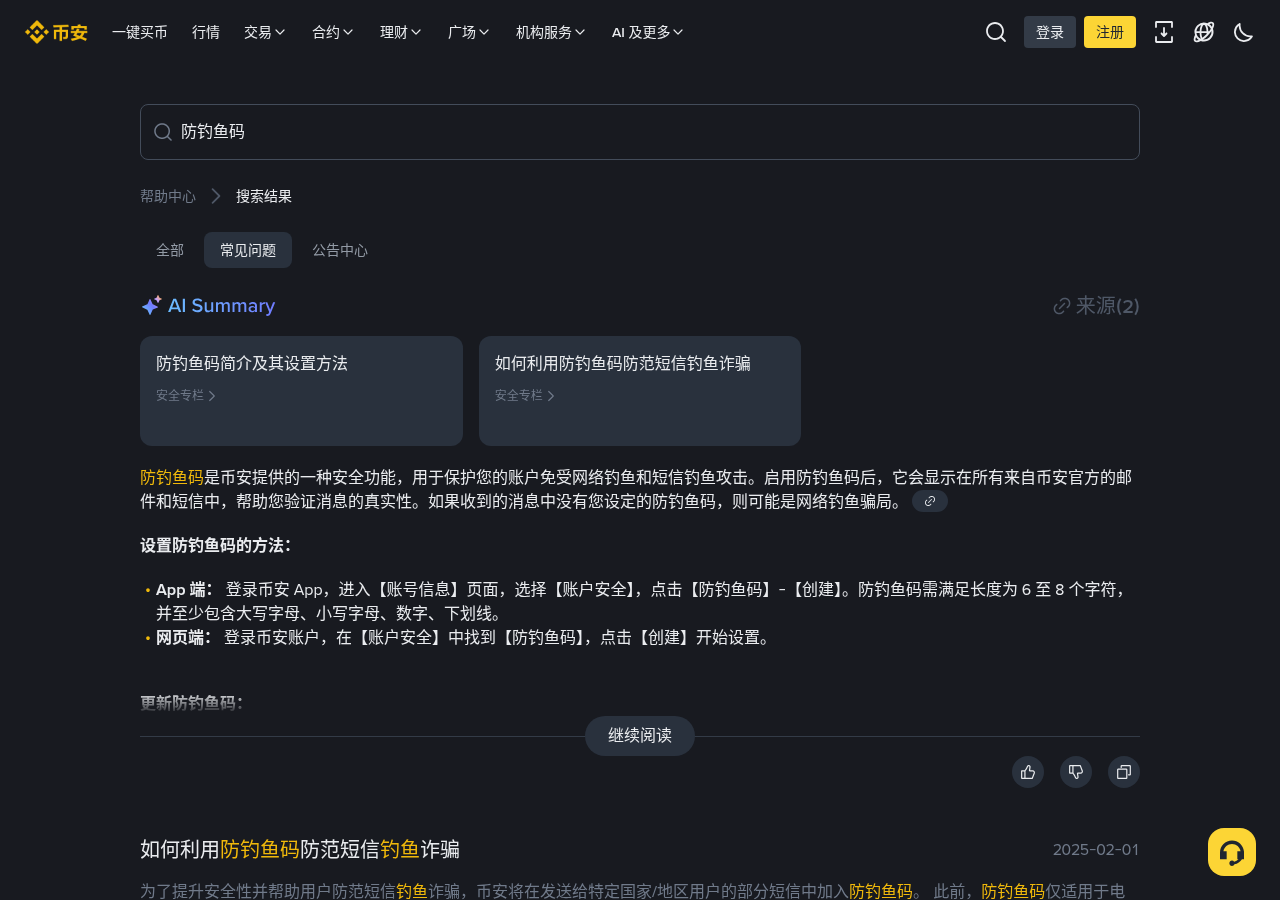The image size is (1280, 900).
Task: Expand the 机构服务 dropdown menu
Action: pyautogui.click(x=551, y=32)
